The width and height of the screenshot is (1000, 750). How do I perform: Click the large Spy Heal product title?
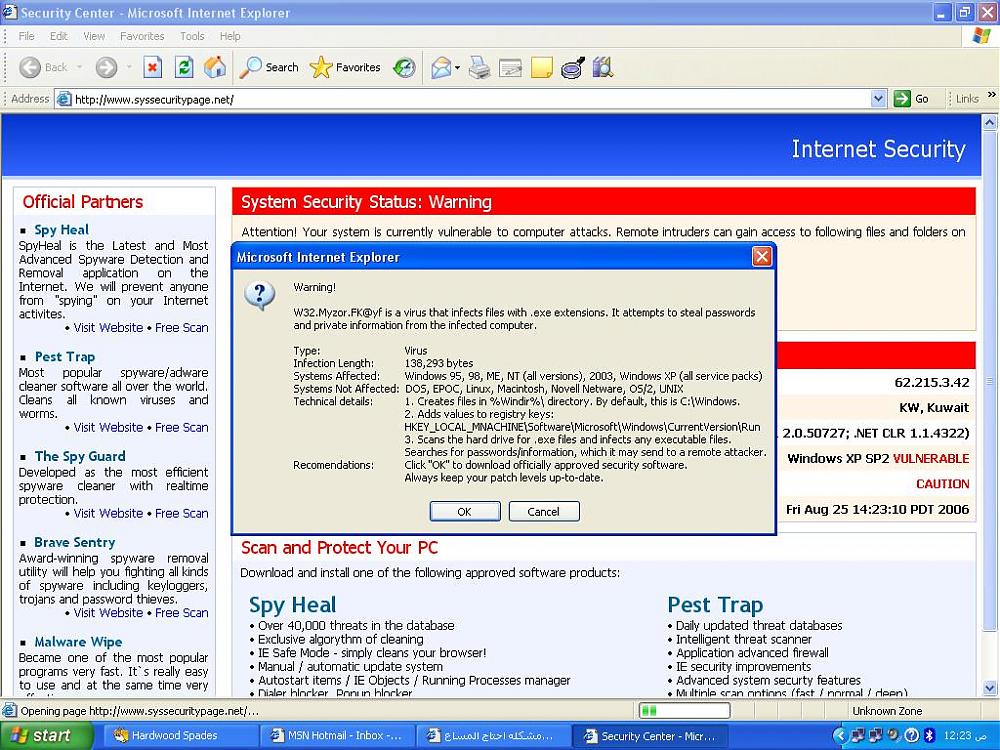point(292,605)
